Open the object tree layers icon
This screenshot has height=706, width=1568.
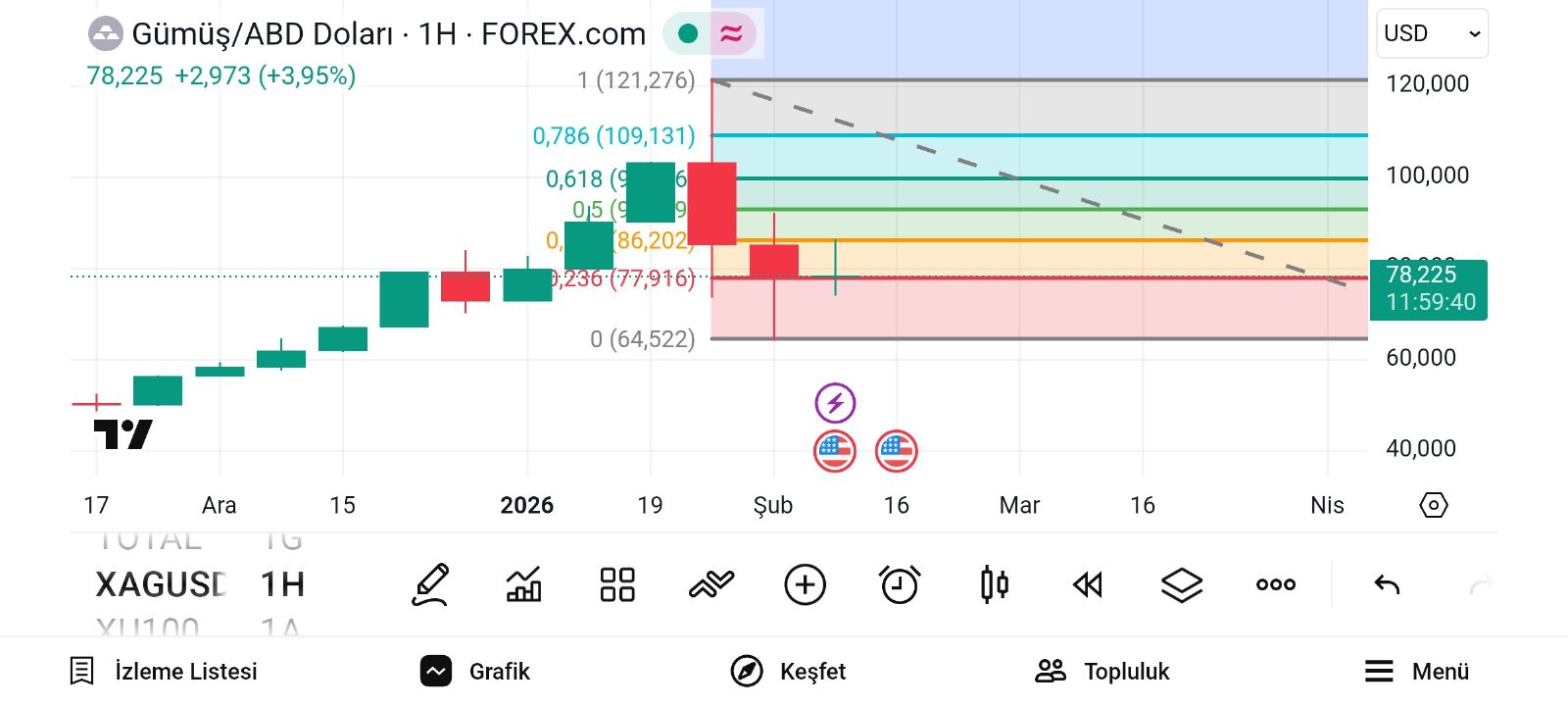pos(1181,584)
